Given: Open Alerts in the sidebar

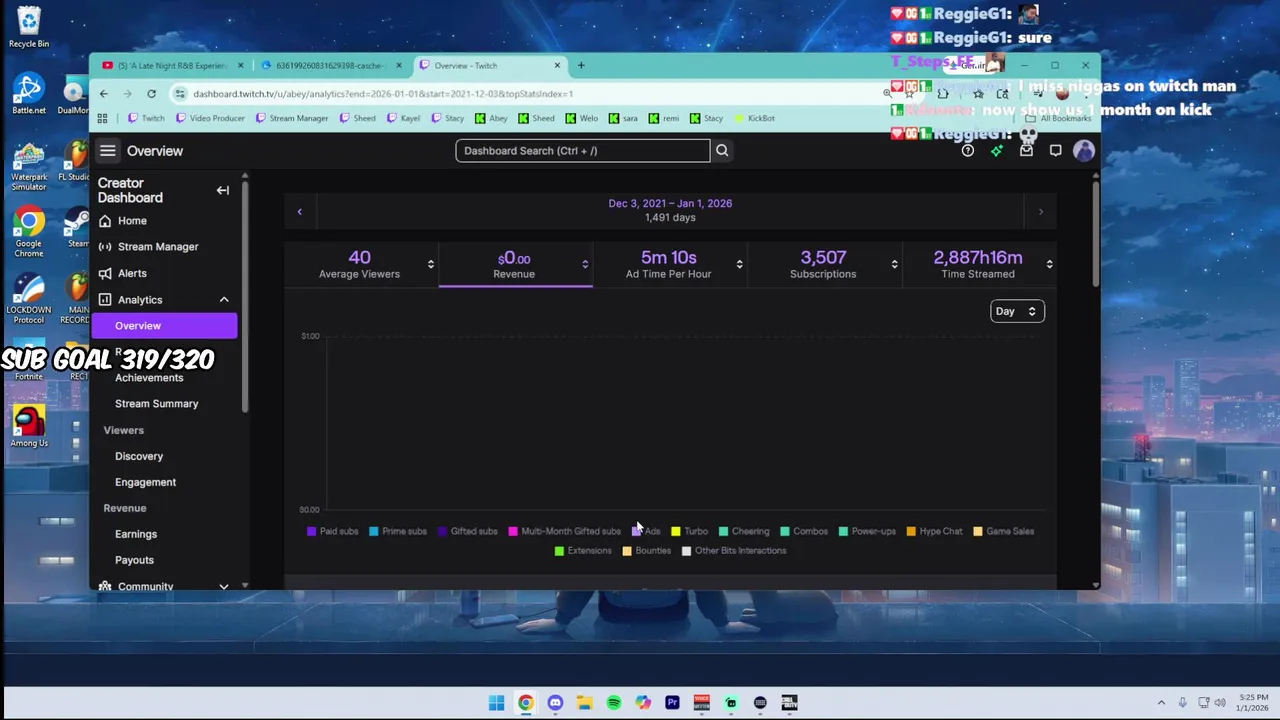Looking at the screenshot, I should (123, 273).
